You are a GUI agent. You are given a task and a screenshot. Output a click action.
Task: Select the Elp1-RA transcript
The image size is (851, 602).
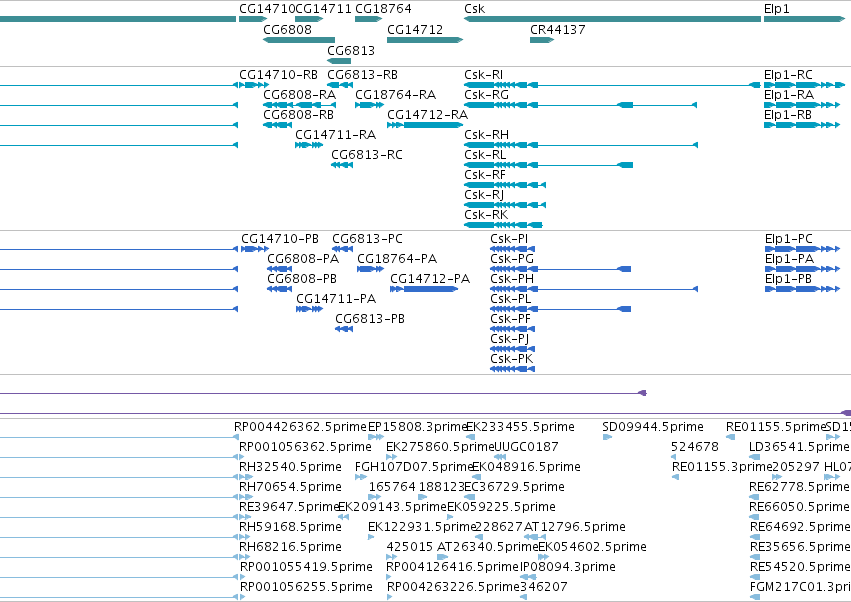point(802,105)
